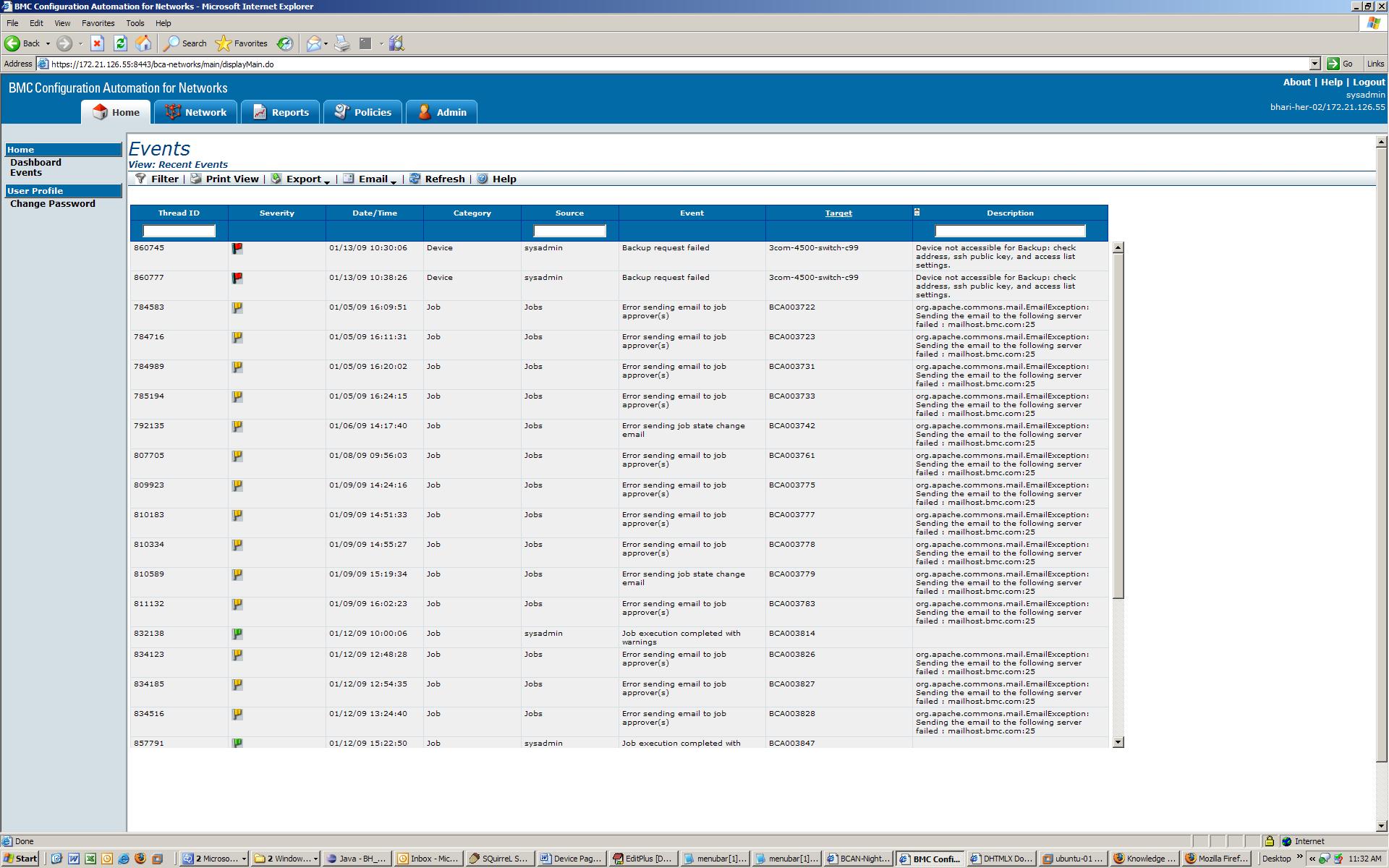
Task: Click the IE History icon
Action: [x=285, y=43]
